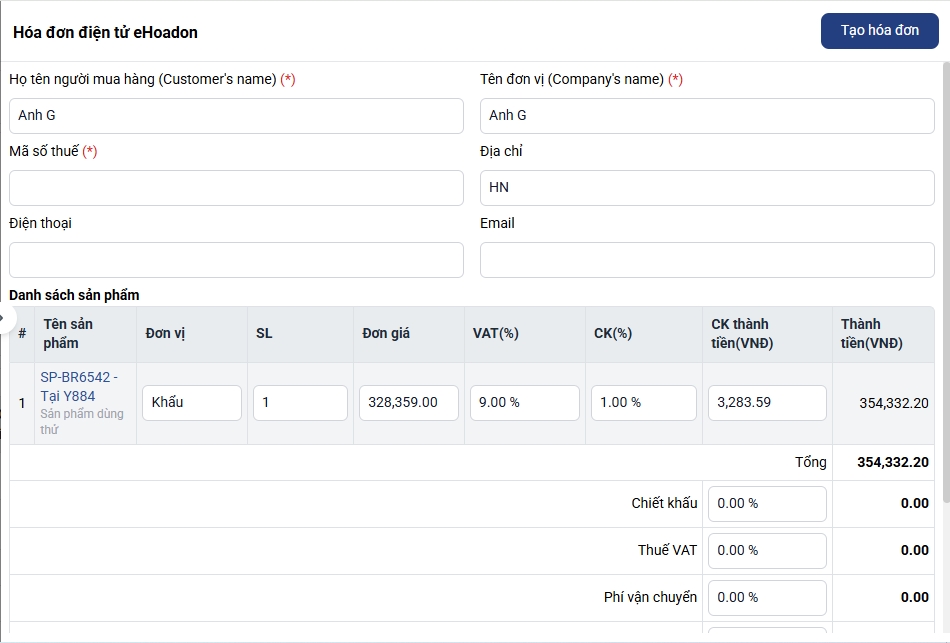950x643 pixels.
Task: Focus the Mã số thuế field
Action: (x=236, y=188)
